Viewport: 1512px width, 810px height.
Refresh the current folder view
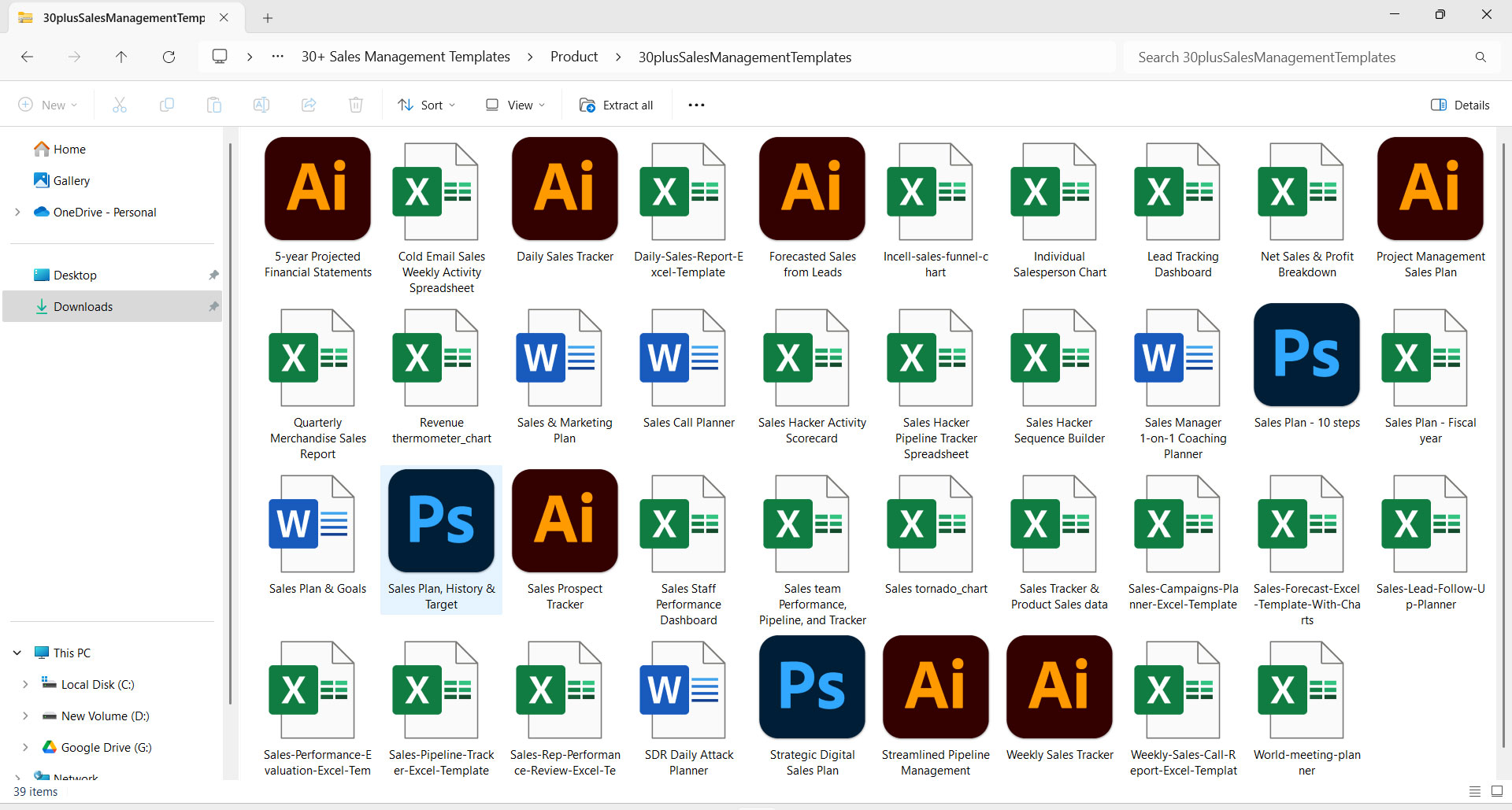[x=169, y=57]
